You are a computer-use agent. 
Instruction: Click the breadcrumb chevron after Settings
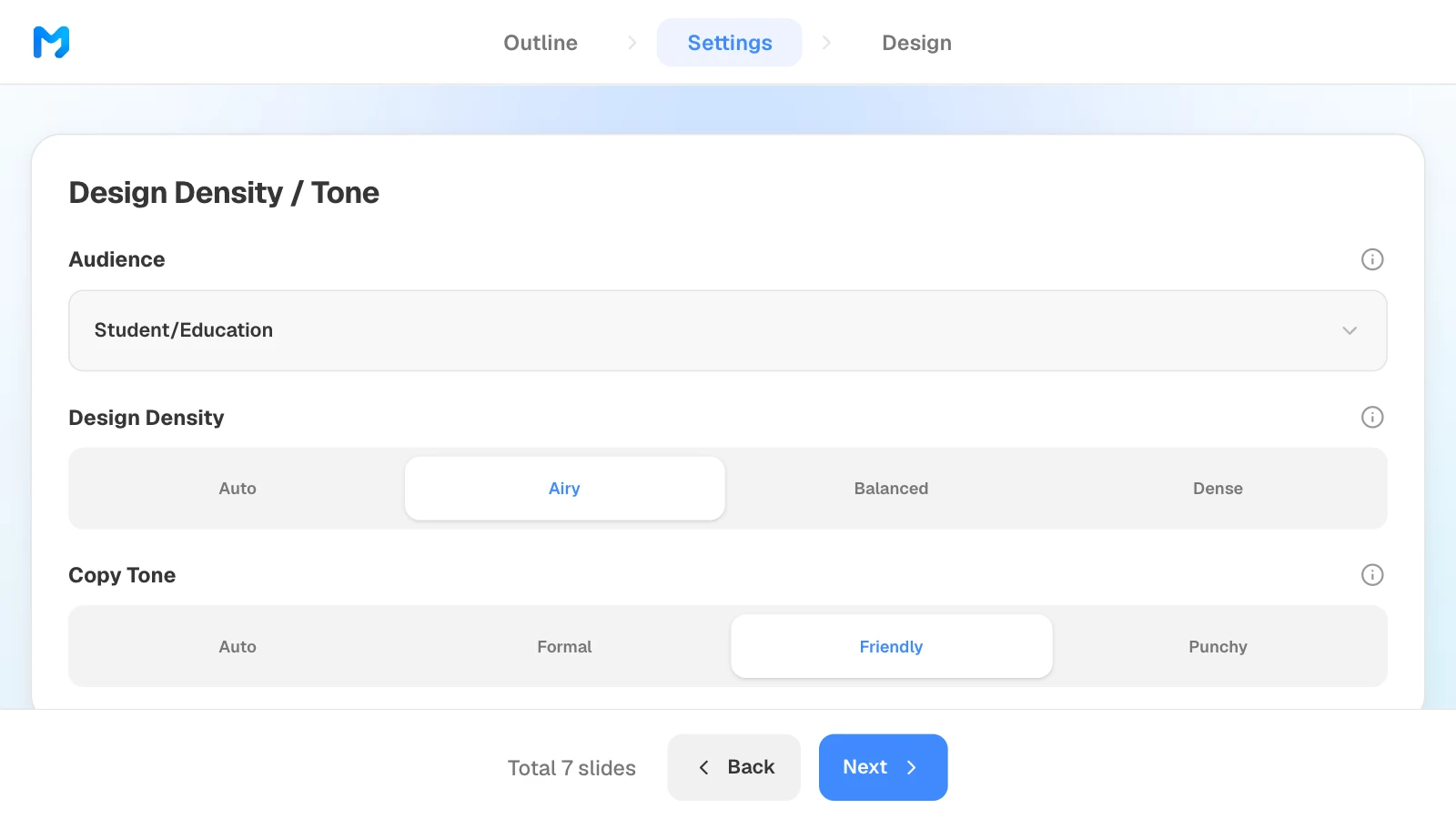pyautogui.click(x=826, y=43)
